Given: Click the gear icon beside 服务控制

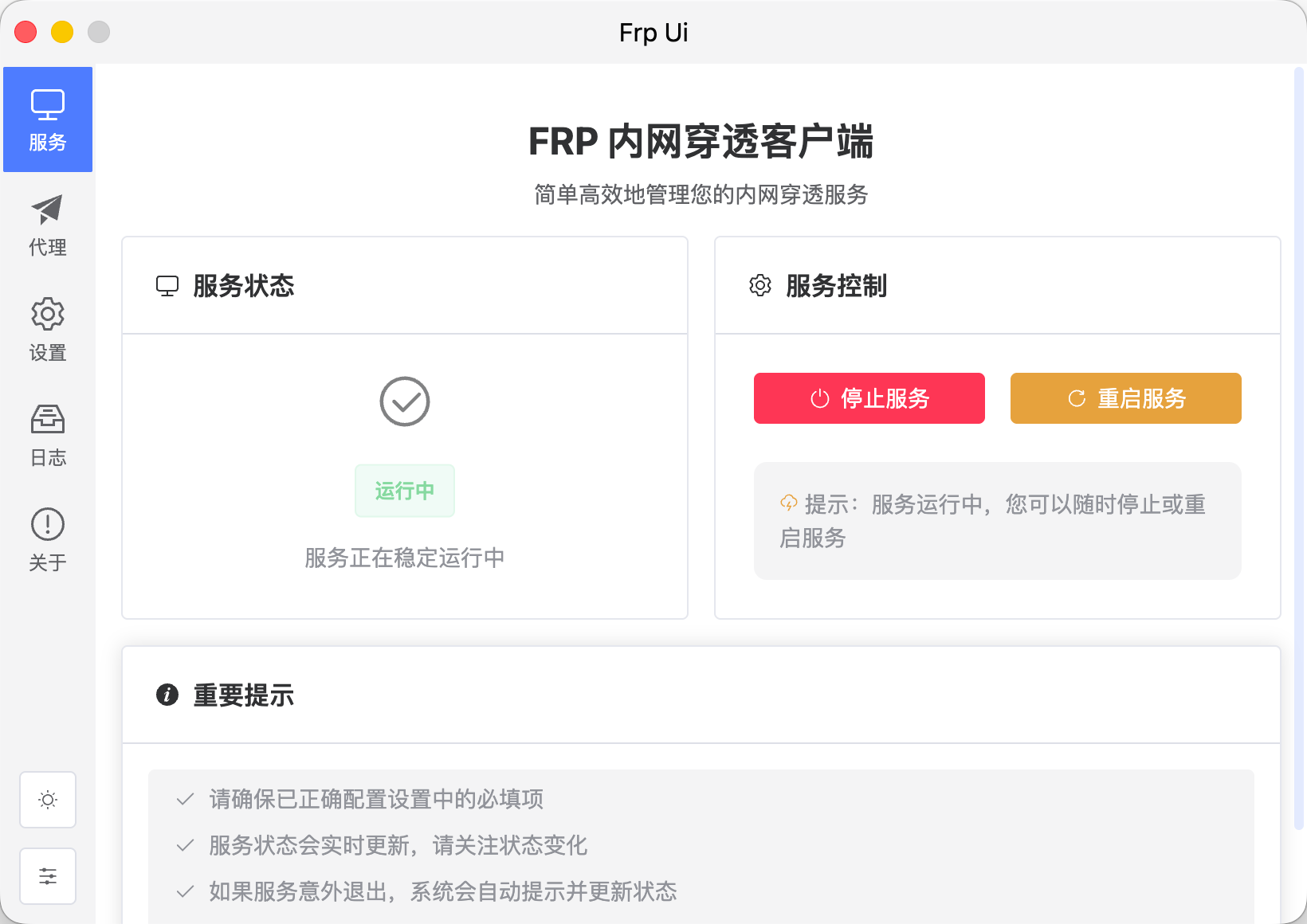Looking at the screenshot, I should coord(760,285).
